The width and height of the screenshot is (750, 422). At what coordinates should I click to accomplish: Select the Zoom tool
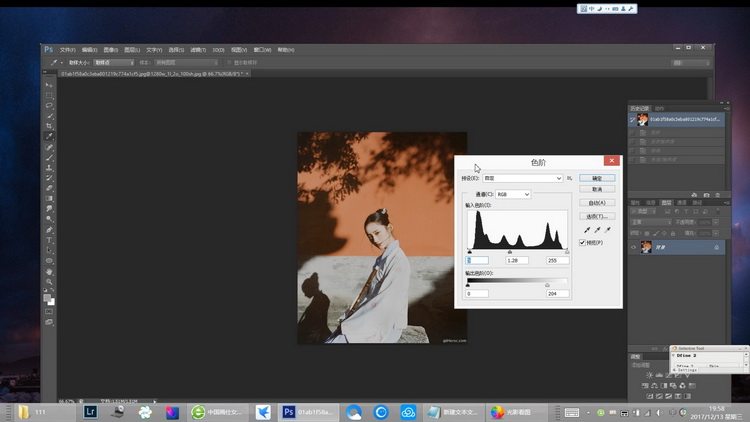(49, 282)
